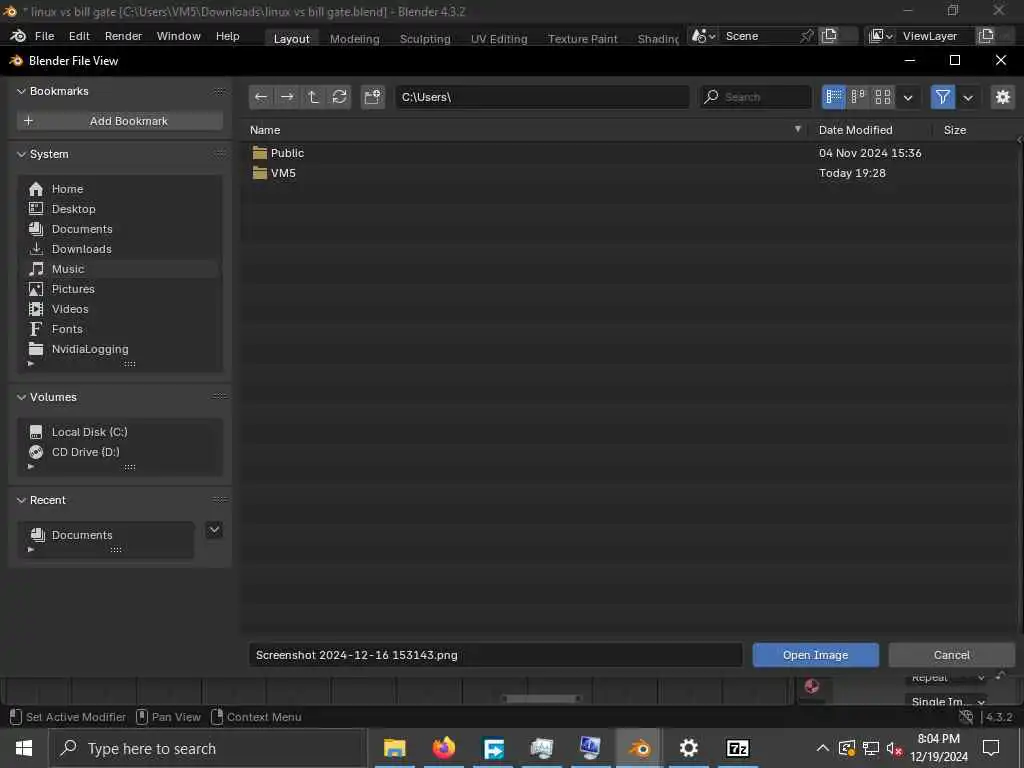Image resolution: width=1024 pixels, height=768 pixels.
Task: Click the file path field
Action: click(542, 97)
